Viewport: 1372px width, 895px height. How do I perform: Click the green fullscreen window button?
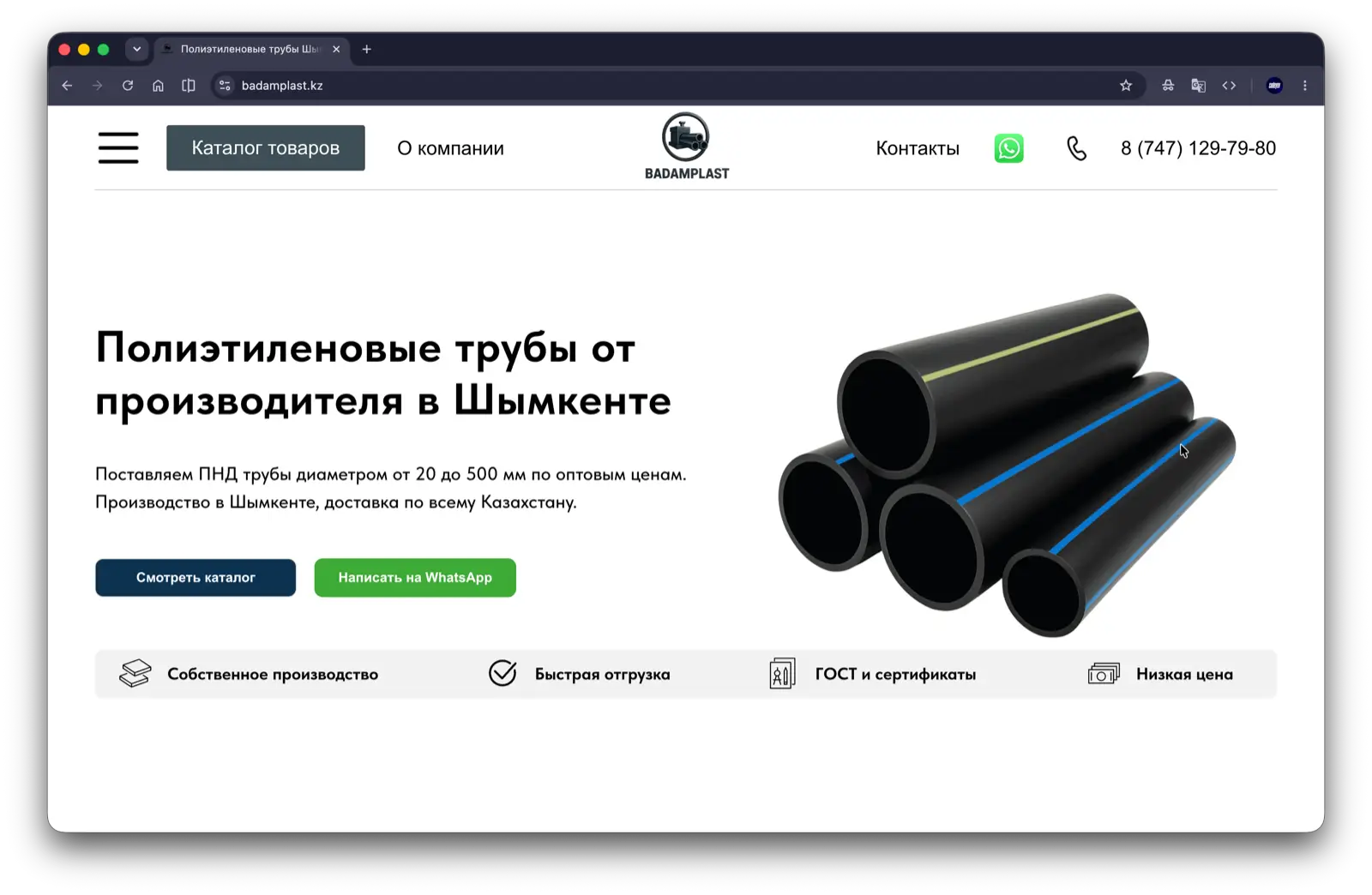pos(104,49)
